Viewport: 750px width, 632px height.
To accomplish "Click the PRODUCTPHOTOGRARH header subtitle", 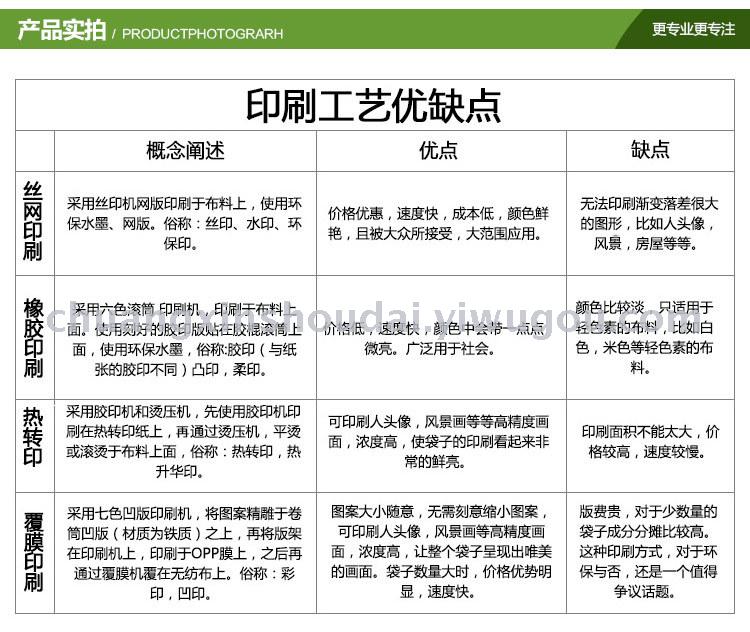I will (203, 34).
